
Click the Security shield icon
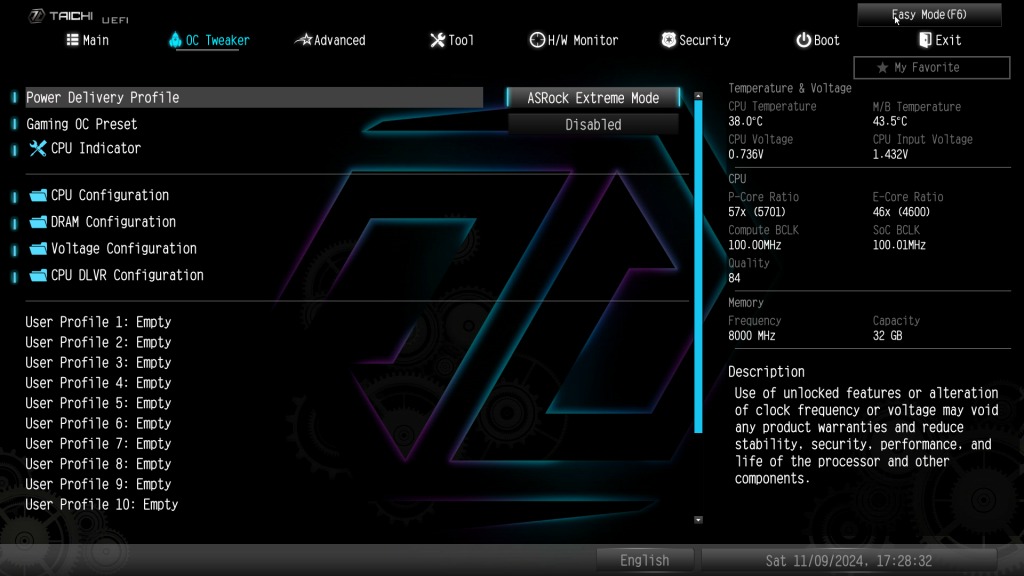(x=669, y=40)
